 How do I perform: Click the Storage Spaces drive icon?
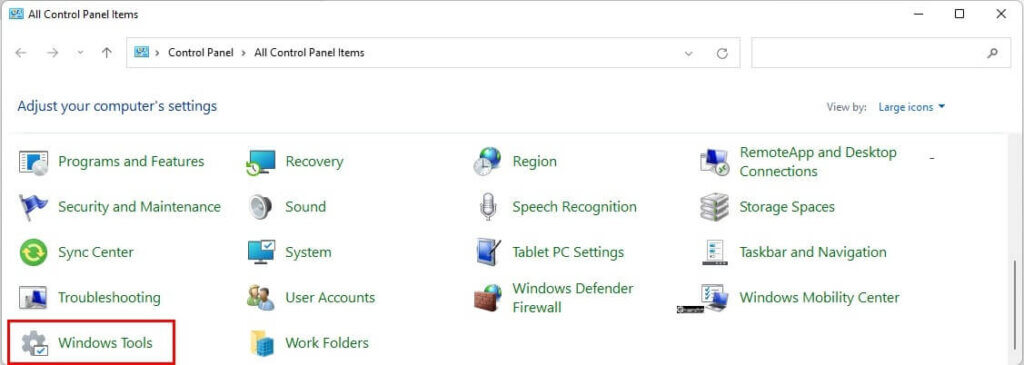714,207
